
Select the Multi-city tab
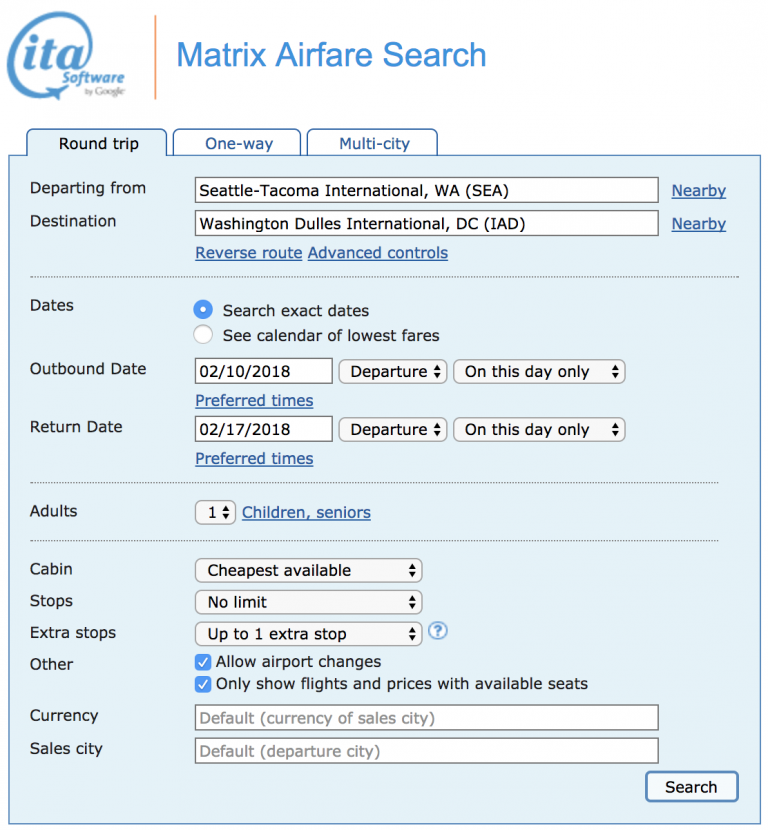[372, 143]
